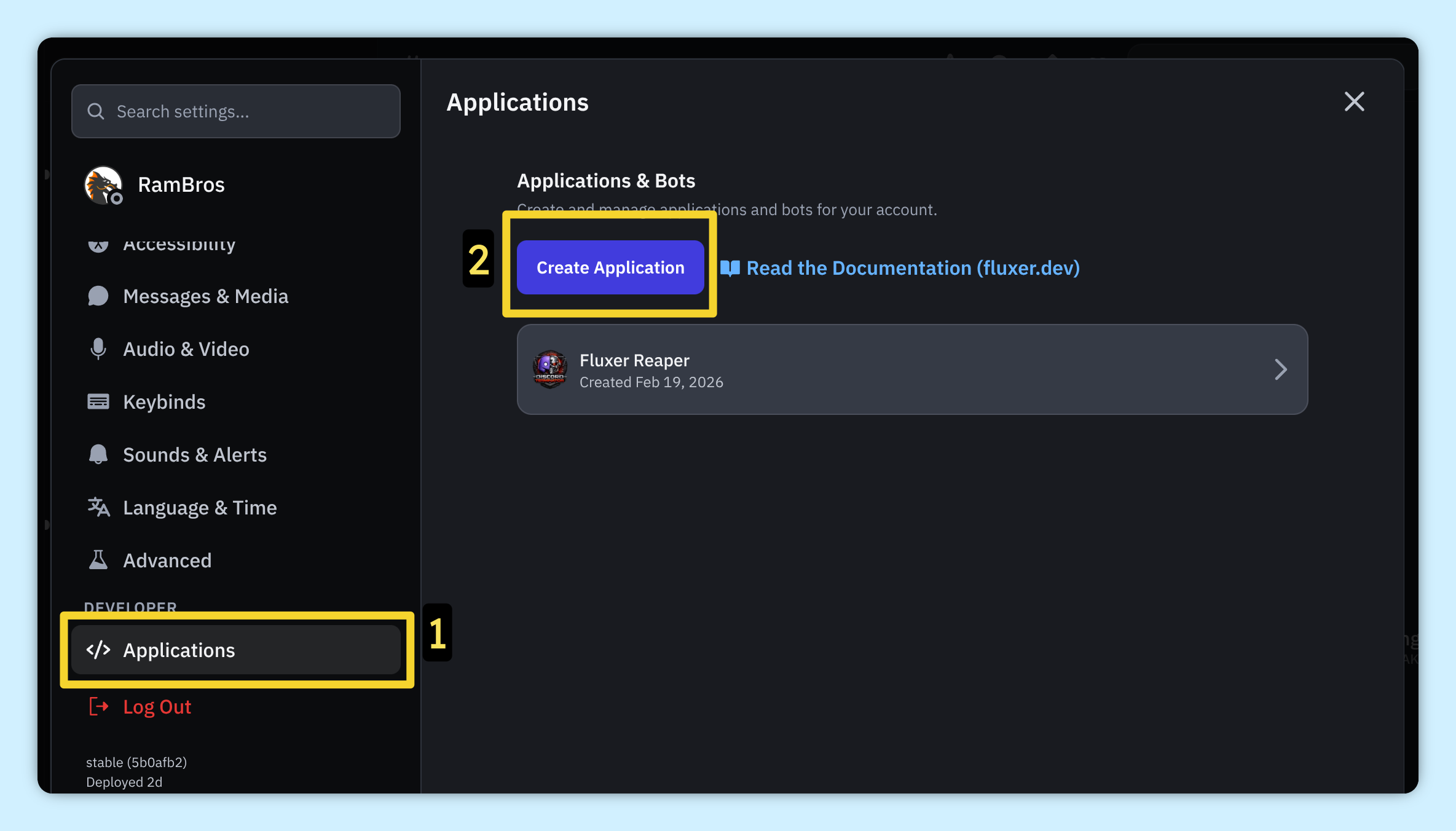Viewport: 1456px width, 831px height.
Task: Click the Advanced flask icon
Action: (98, 561)
